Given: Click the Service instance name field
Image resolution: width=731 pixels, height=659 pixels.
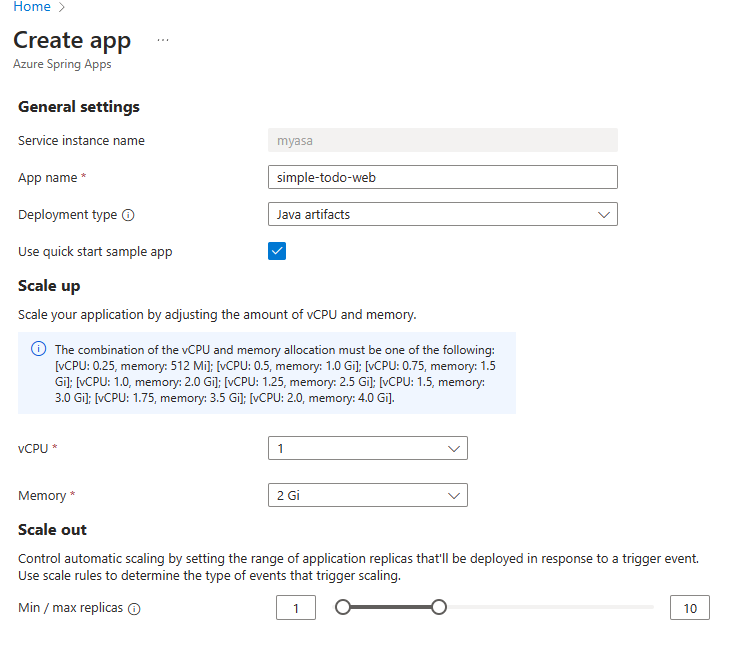Looking at the screenshot, I should (442, 140).
